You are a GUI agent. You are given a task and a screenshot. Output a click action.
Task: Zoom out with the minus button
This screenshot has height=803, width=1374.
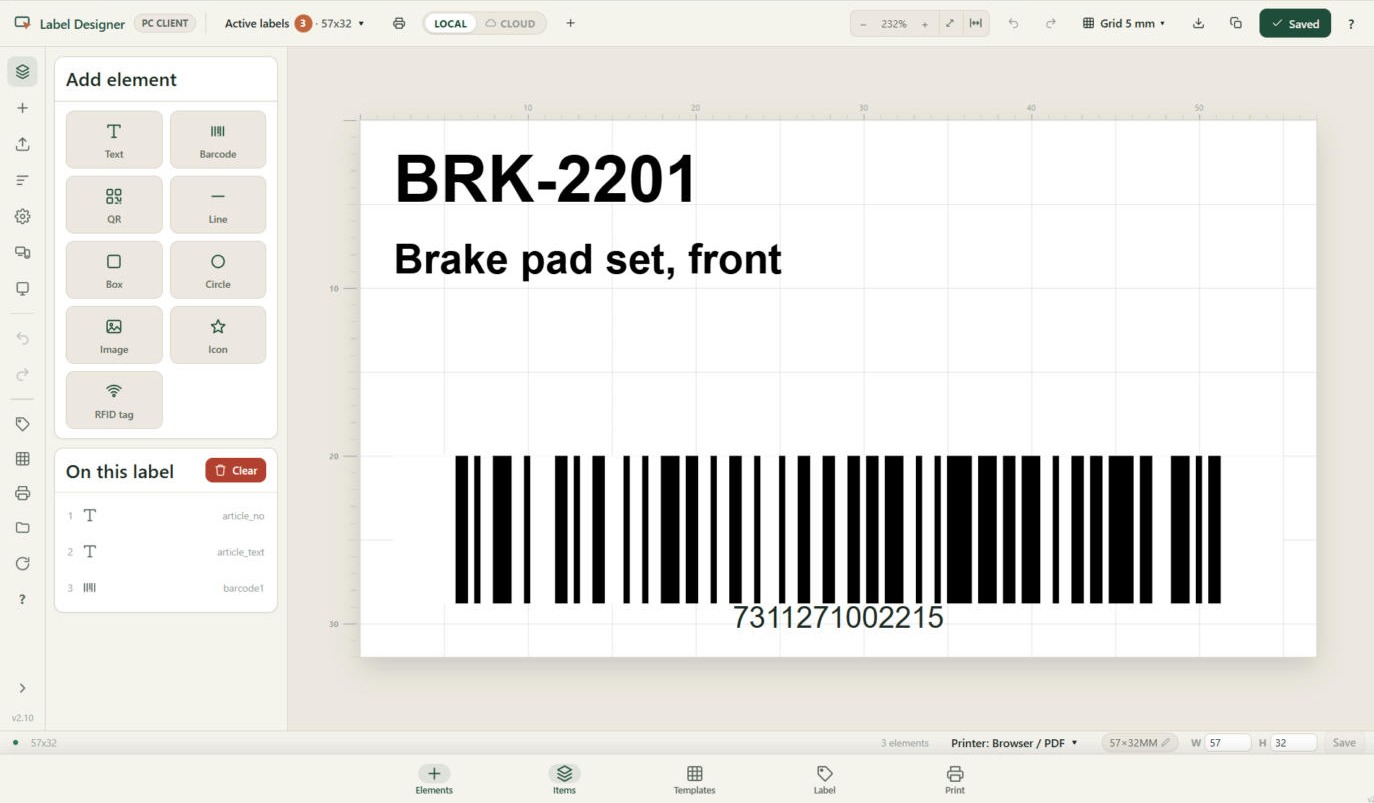point(864,23)
